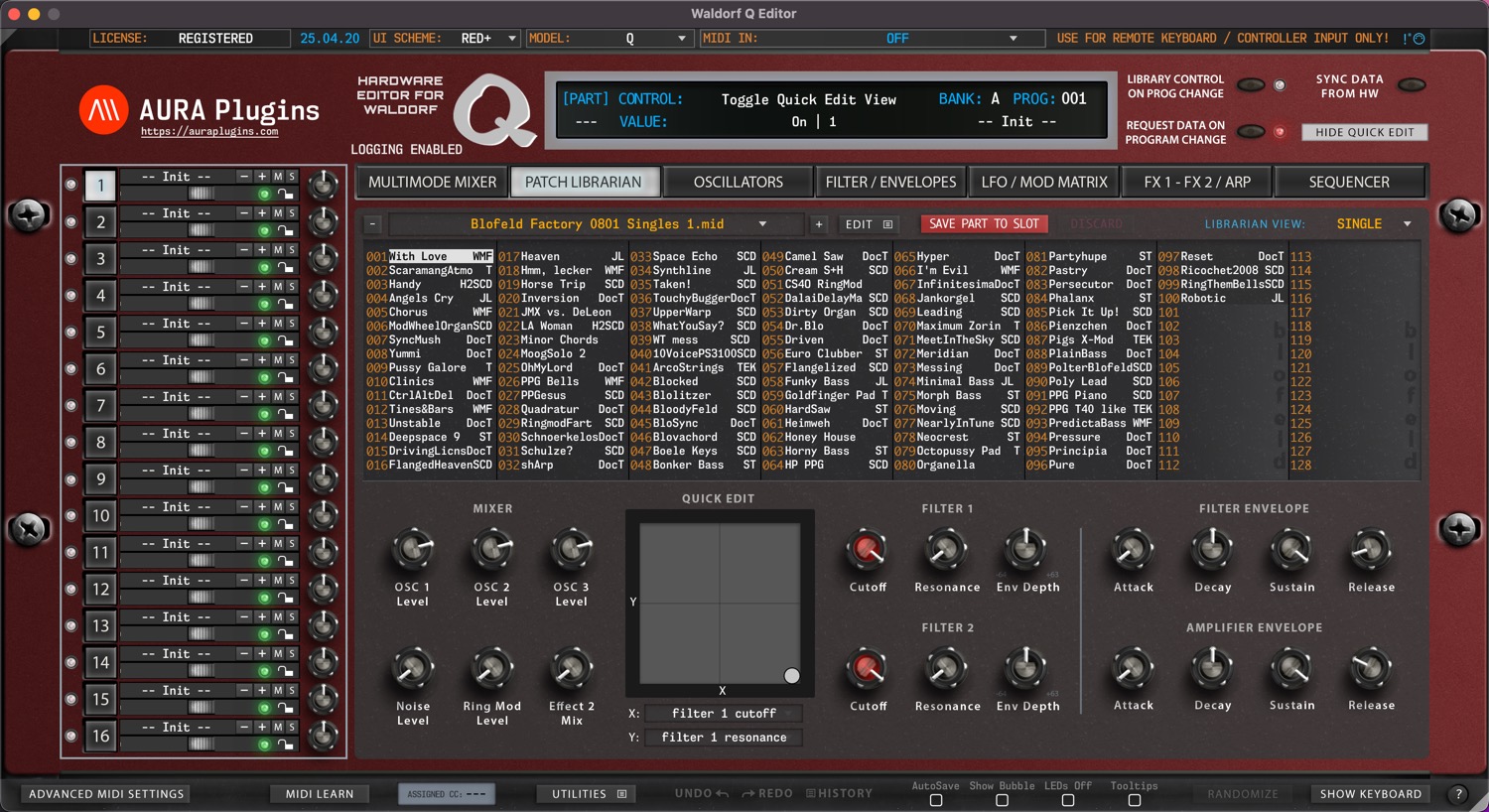Click the volume knob for part 1
Screen dimensions: 1489x812
323,185
